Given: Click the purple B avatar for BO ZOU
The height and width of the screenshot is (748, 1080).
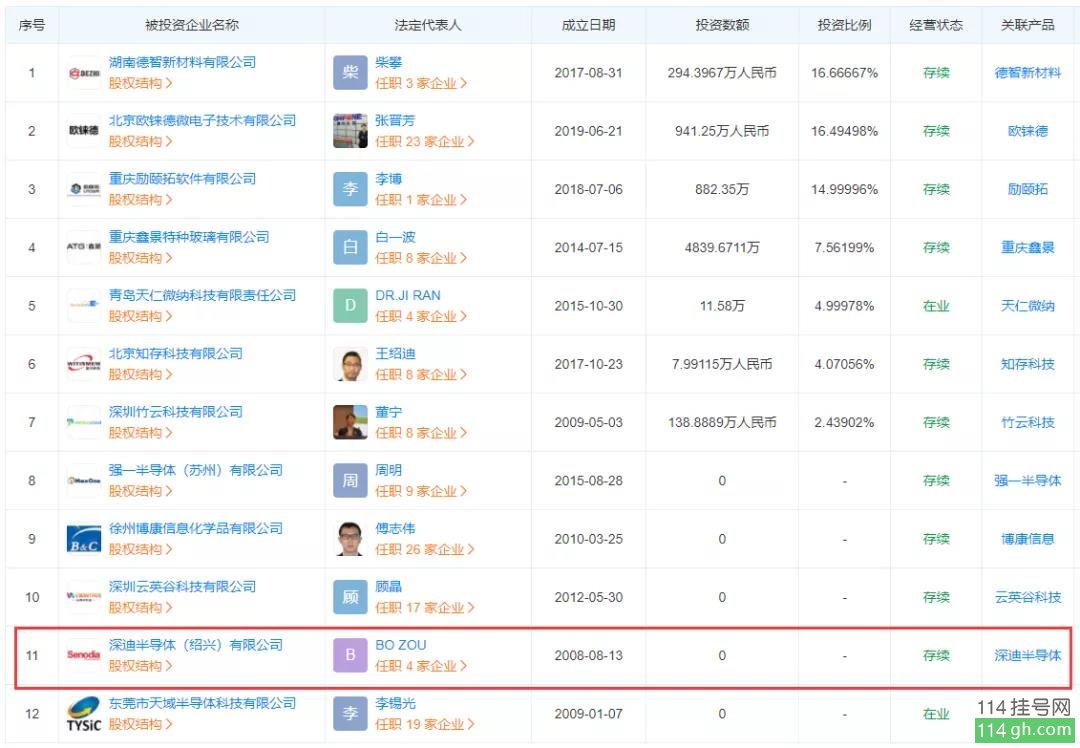Looking at the screenshot, I should (351, 655).
